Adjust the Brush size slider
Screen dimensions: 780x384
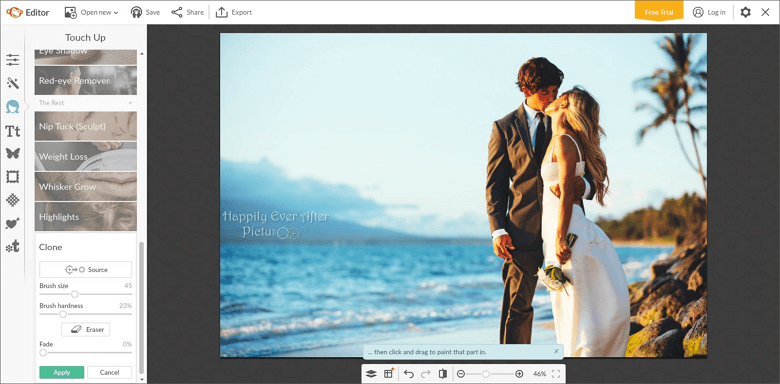[86, 294]
